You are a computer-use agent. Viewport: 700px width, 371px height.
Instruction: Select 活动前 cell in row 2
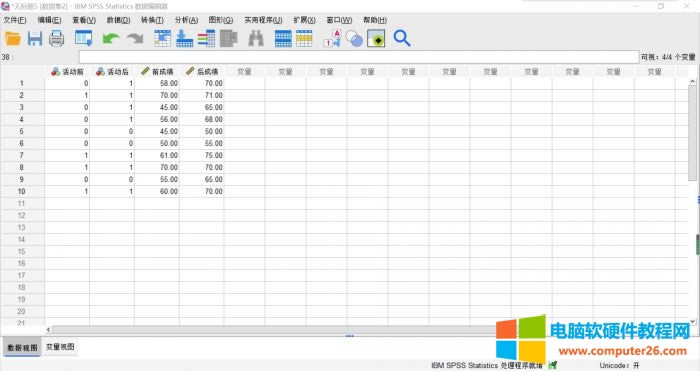(x=67, y=96)
